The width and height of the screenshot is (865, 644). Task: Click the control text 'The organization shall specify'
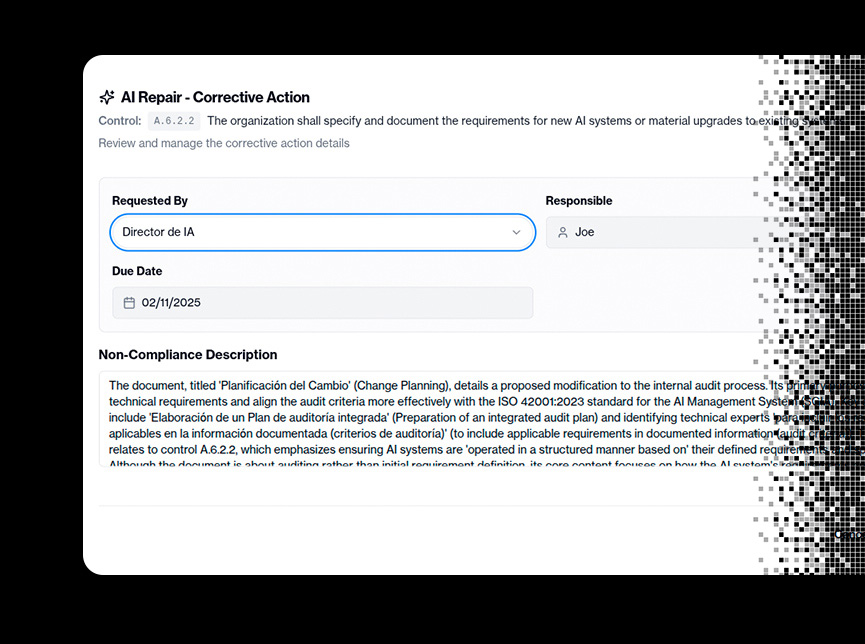coord(290,121)
